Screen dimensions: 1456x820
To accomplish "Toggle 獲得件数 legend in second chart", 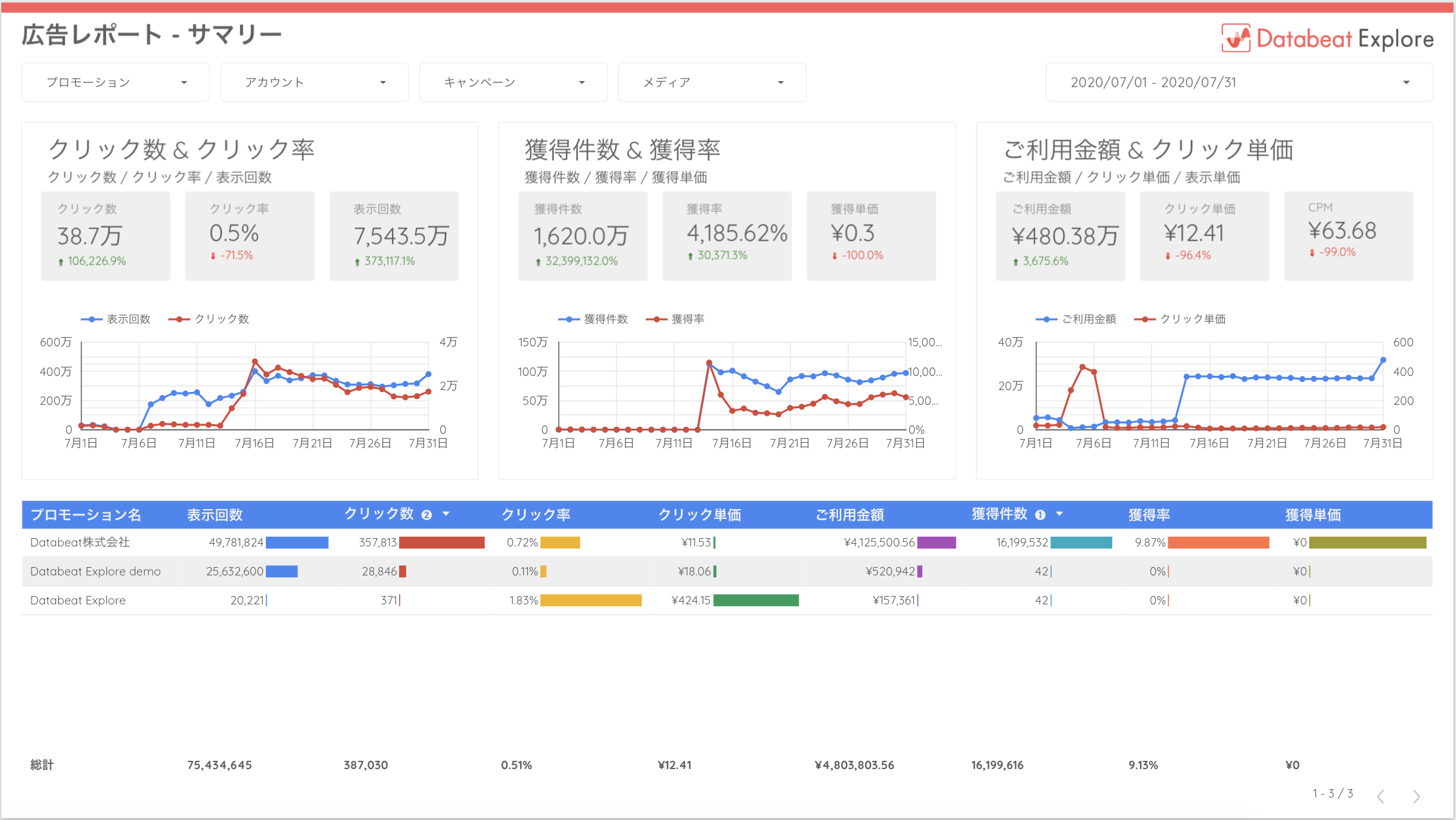I will 593,319.
